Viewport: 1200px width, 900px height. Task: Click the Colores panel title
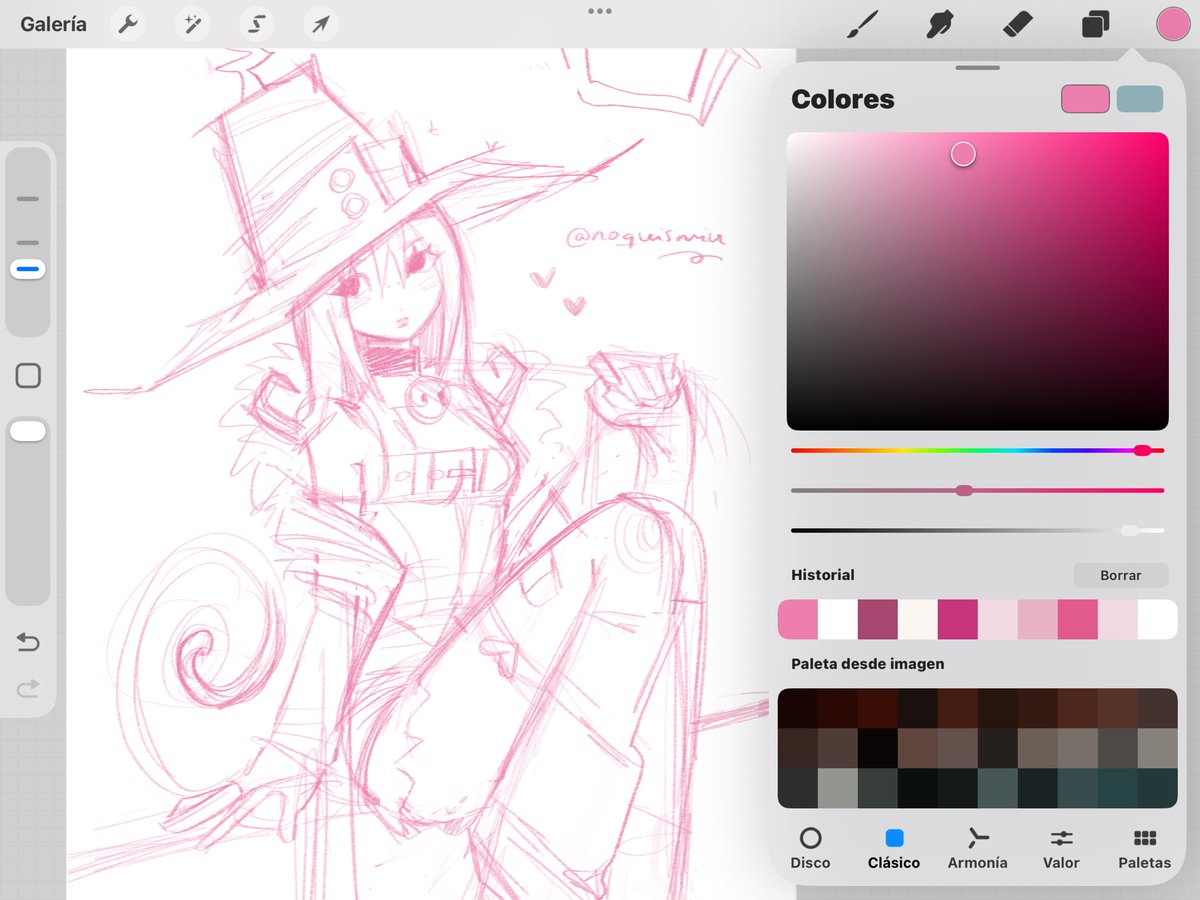point(843,99)
